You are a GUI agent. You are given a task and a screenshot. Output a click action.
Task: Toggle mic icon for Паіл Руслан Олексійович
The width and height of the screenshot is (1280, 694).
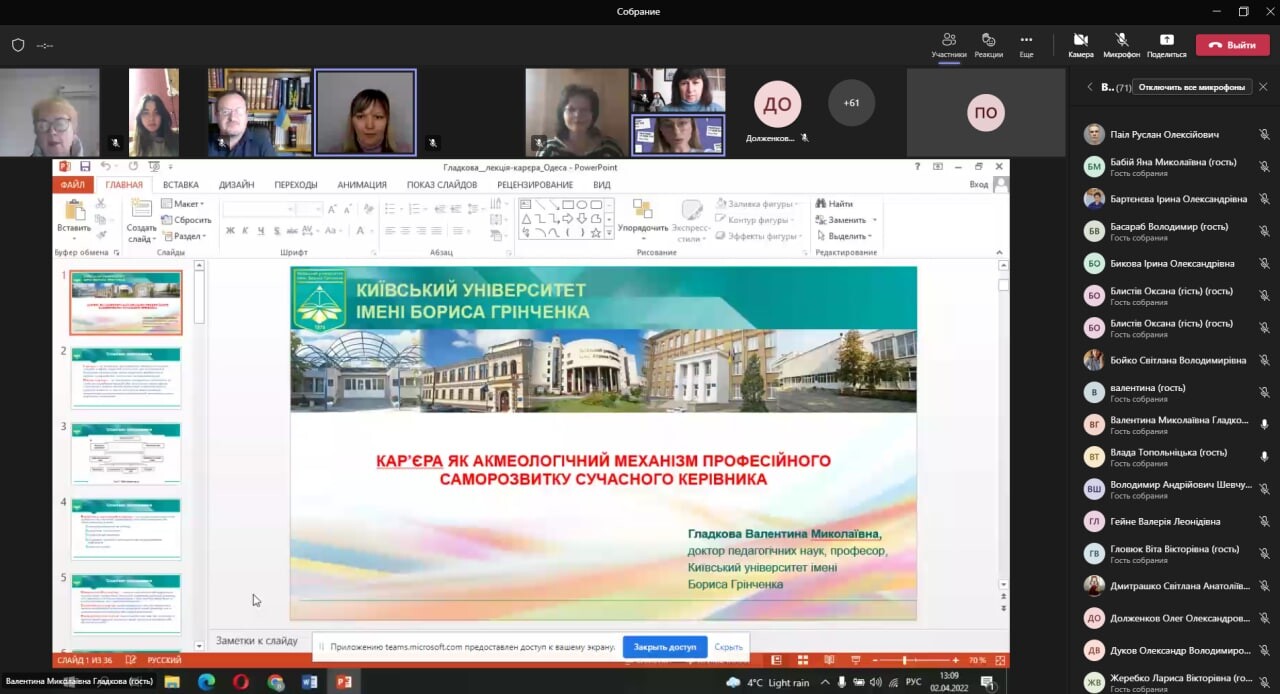[1264, 135]
